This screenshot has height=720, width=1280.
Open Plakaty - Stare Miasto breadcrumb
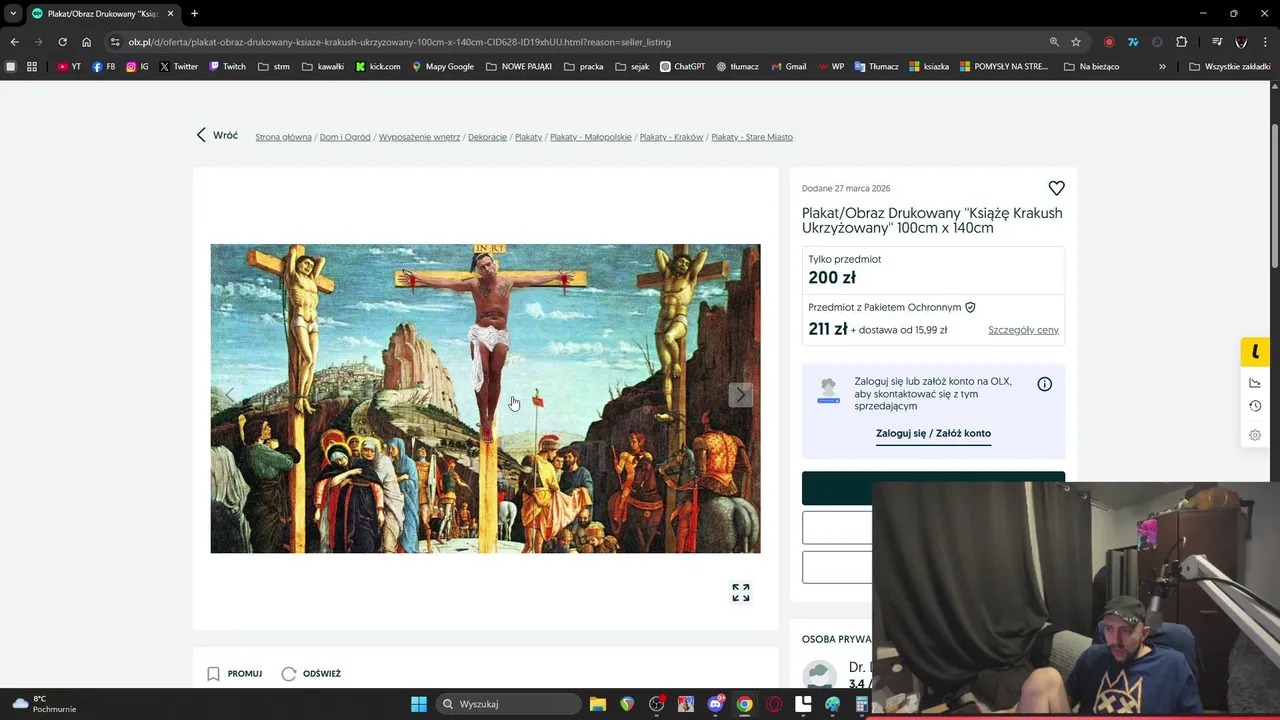(752, 137)
